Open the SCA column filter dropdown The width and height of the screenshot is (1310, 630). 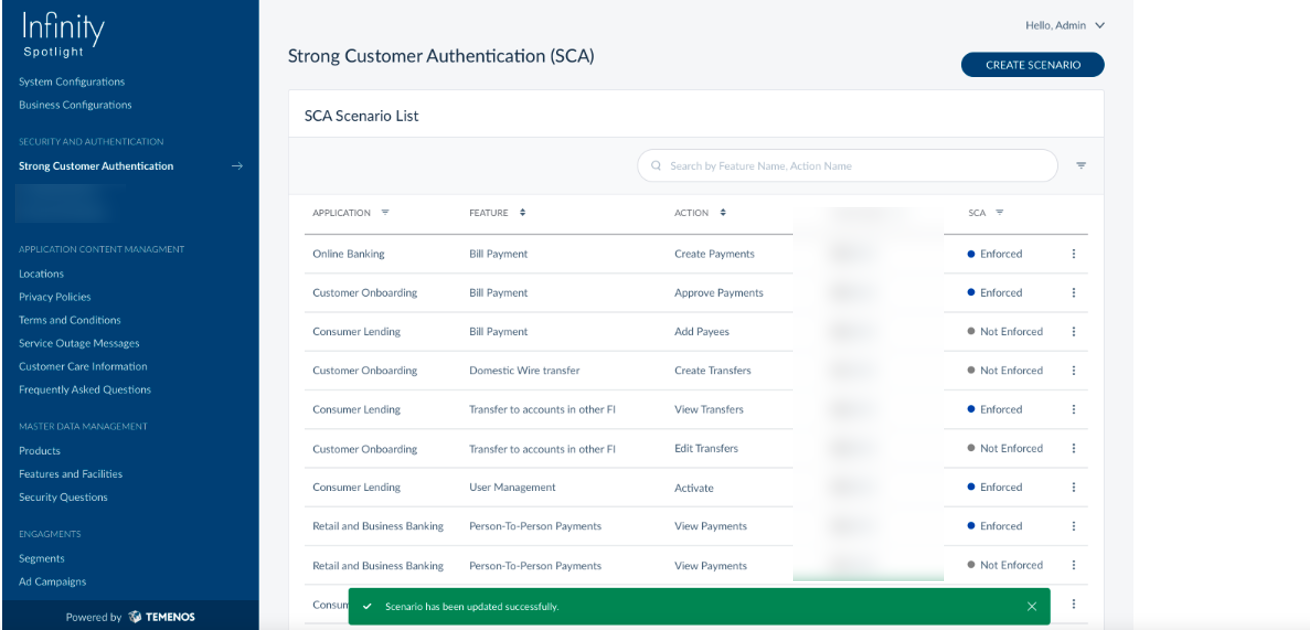pyautogui.click(x=999, y=213)
